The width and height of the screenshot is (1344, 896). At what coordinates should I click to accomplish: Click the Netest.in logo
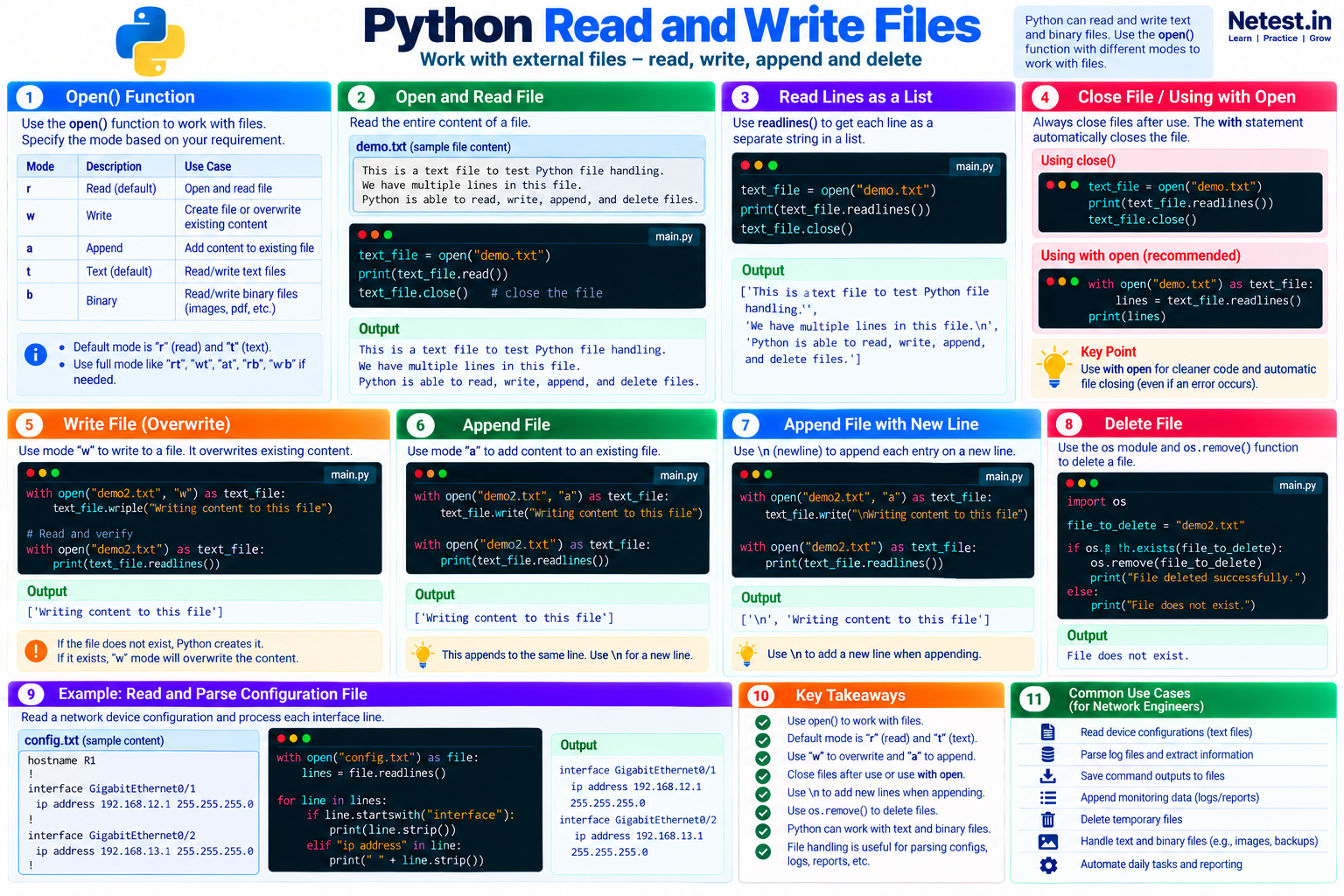[1279, 20]
